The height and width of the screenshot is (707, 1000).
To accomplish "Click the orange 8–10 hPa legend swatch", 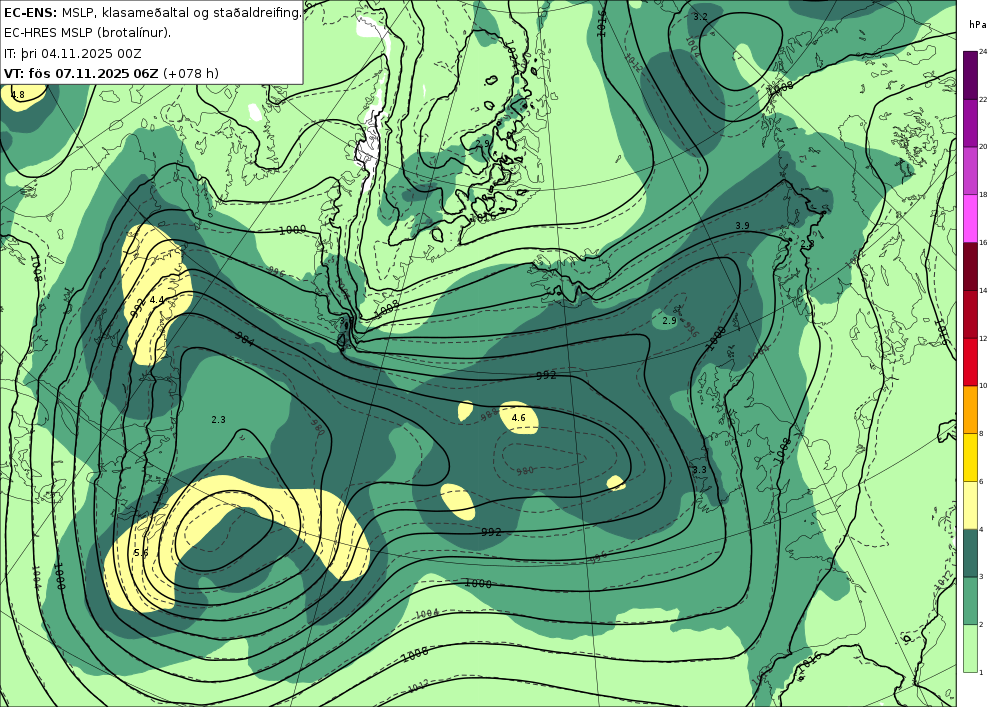I will [x=970, y=409].
